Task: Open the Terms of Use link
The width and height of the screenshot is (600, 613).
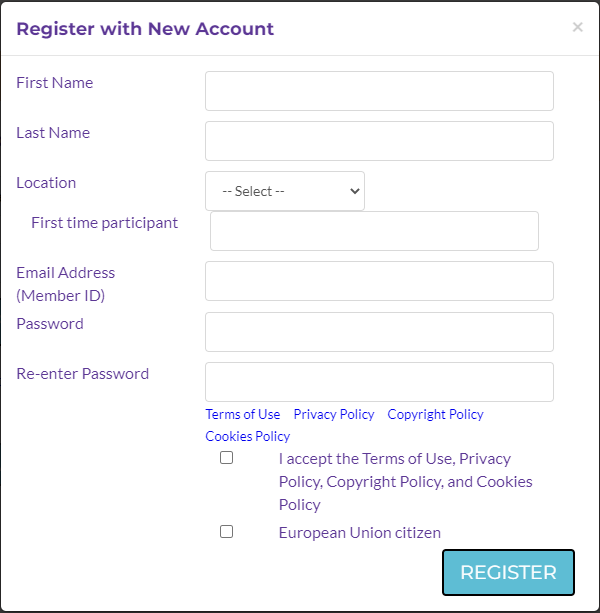Action: pyautogui.click(x=243, y=414)
